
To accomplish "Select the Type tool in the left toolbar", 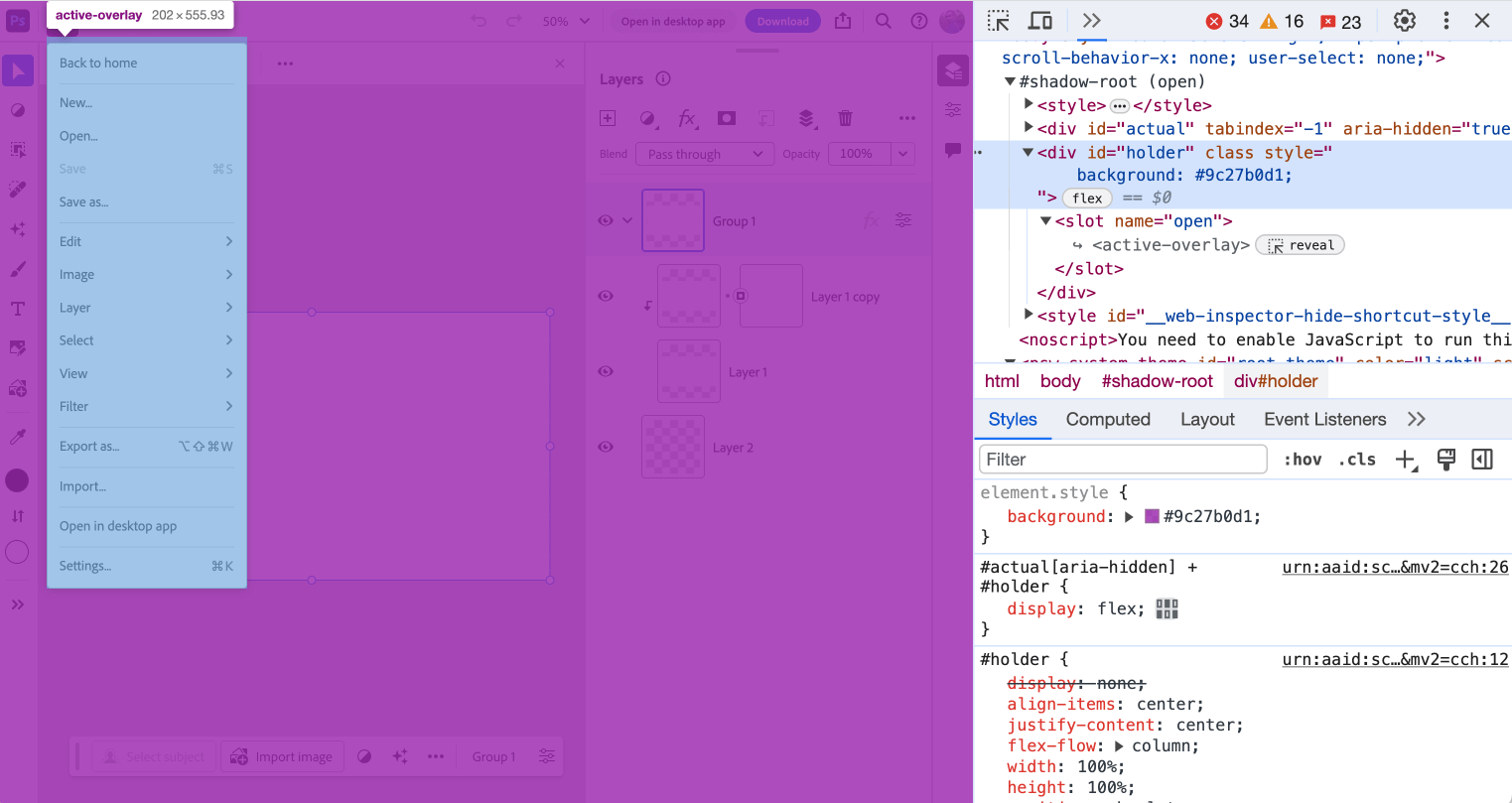I will click(x=18, y=309).
